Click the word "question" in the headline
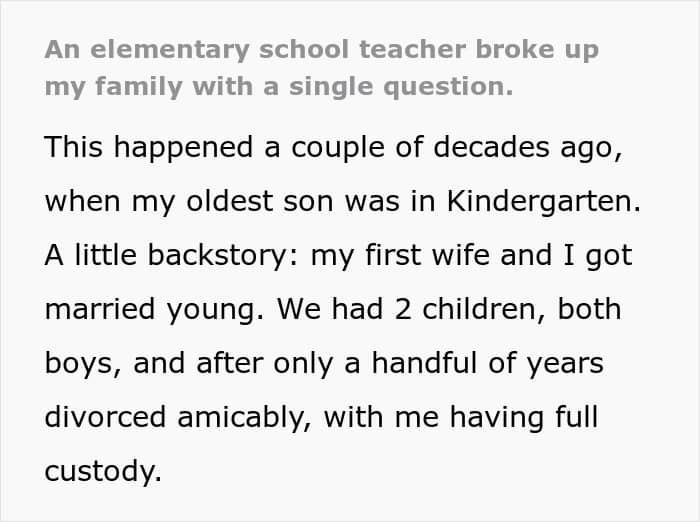Screen dimensions: 700x522 pos(450,87)
